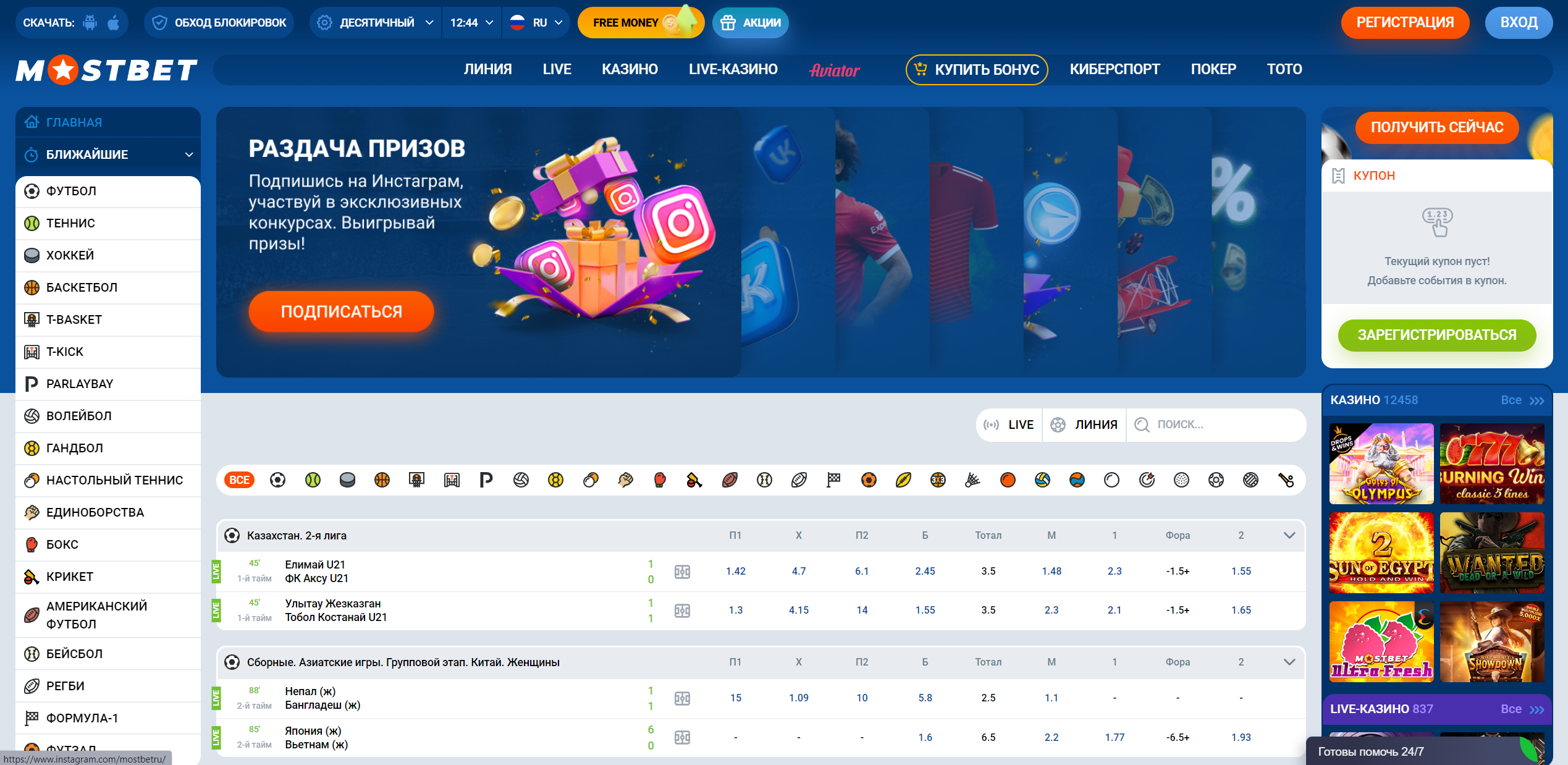The width and height of the screenshot is (1568, 765).
Task: Select the Formula-1 flag filter icon
Action: (x=833, y=480)
